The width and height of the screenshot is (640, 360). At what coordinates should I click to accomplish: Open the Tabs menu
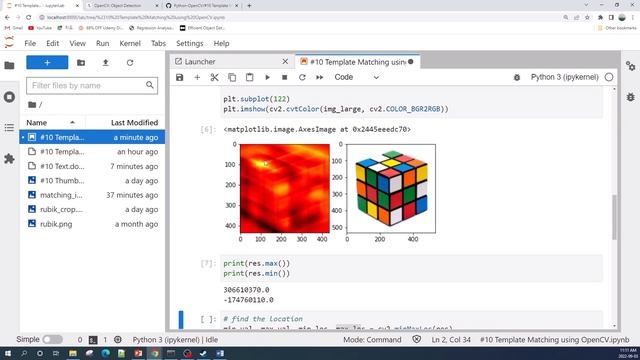(x=158, y=43)
